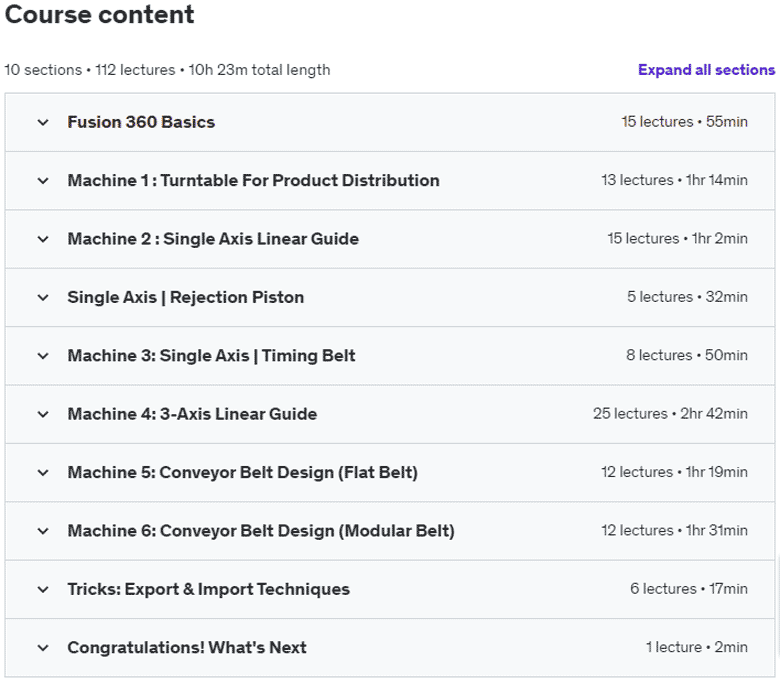Click the chevron beside Fusion 360 Basics
This screenshot has width=780, height=683.
pyautogui.click(x=42, y=123)
